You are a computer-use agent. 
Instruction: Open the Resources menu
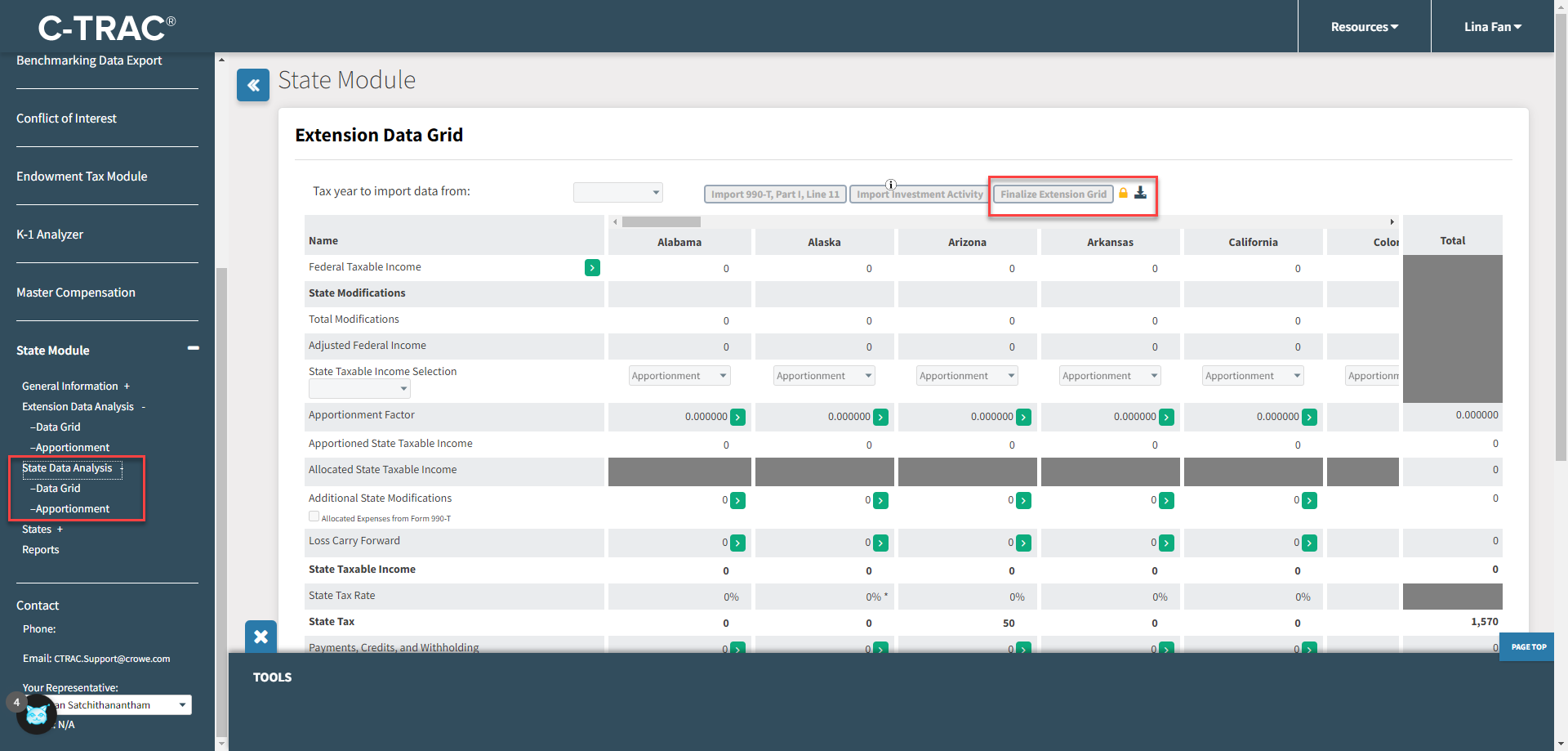pos(1364,27)
